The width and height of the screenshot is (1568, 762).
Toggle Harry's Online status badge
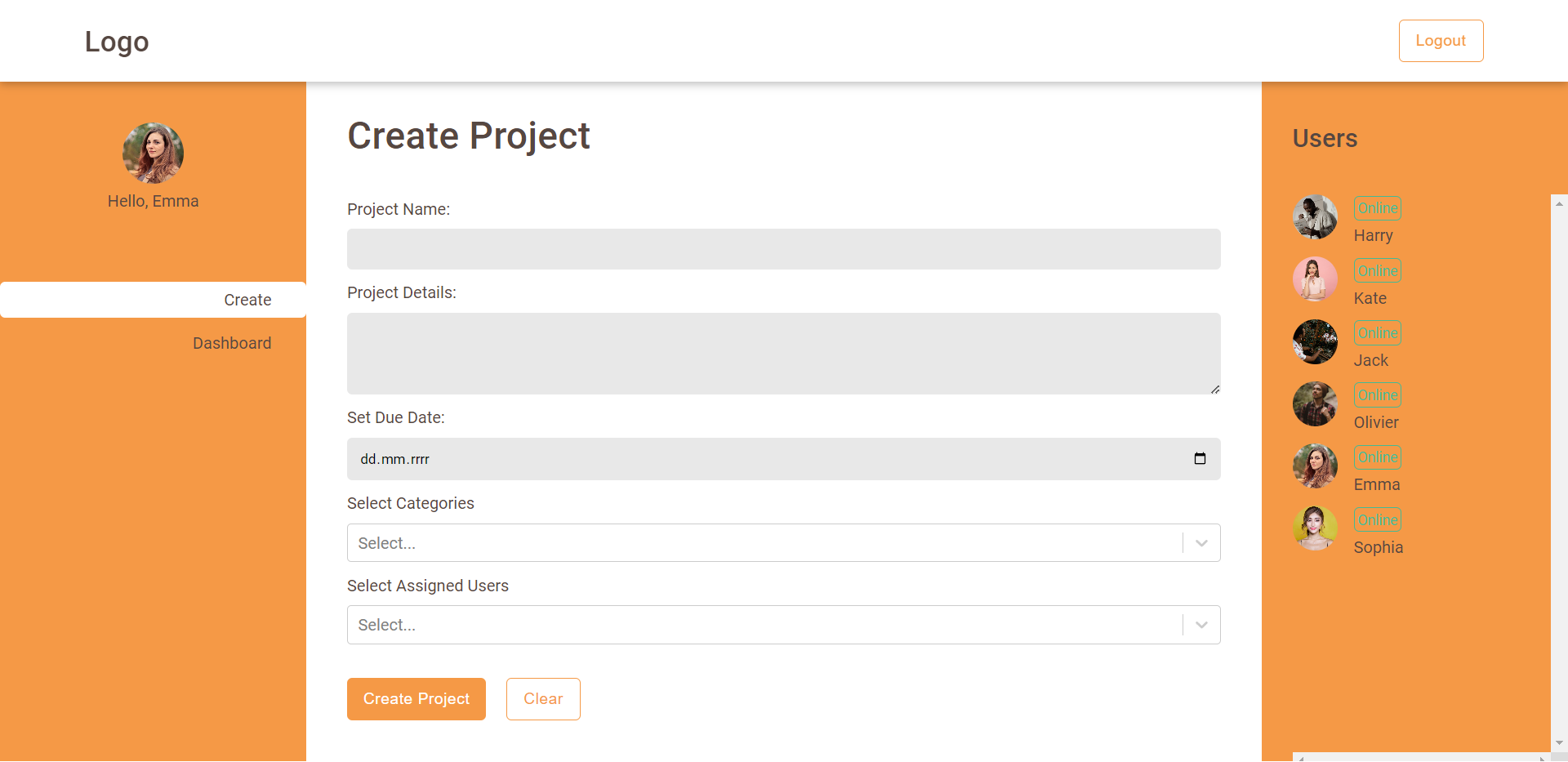coord(1376,208)
